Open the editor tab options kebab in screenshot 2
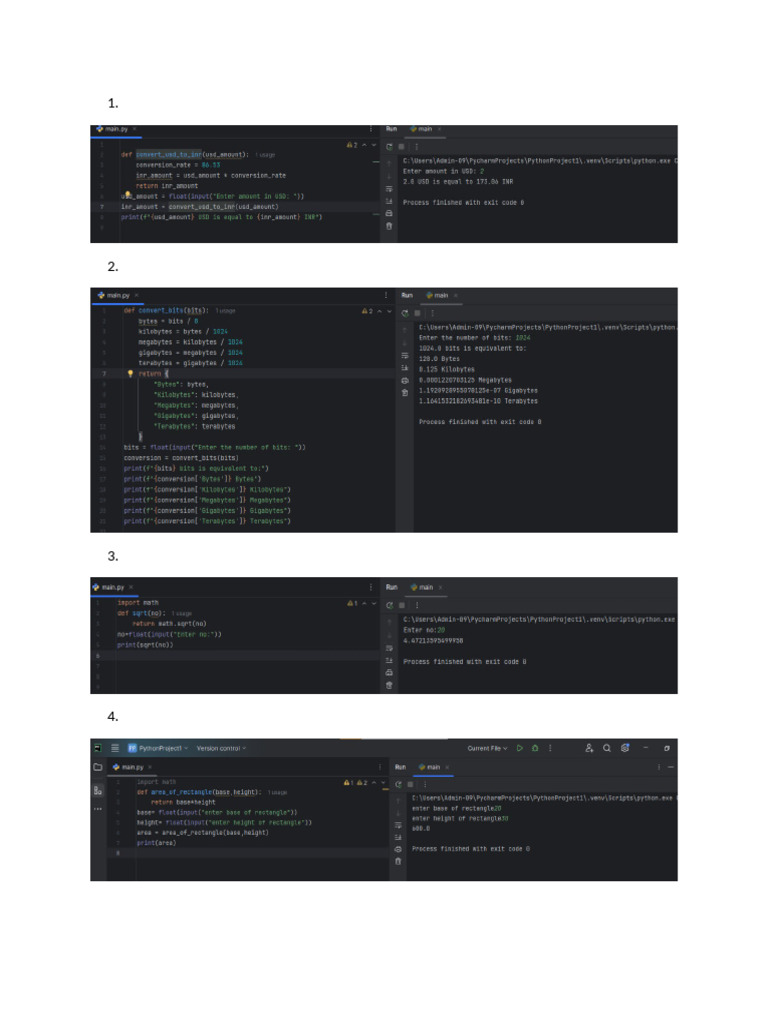768x1024 pixels. [386, 295]
